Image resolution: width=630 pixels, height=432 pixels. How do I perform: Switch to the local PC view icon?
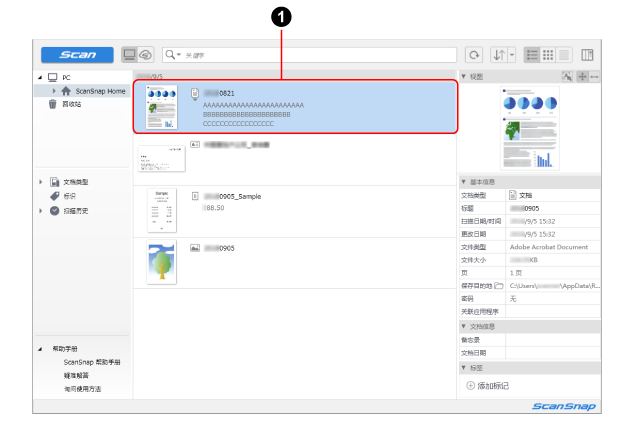129,55
